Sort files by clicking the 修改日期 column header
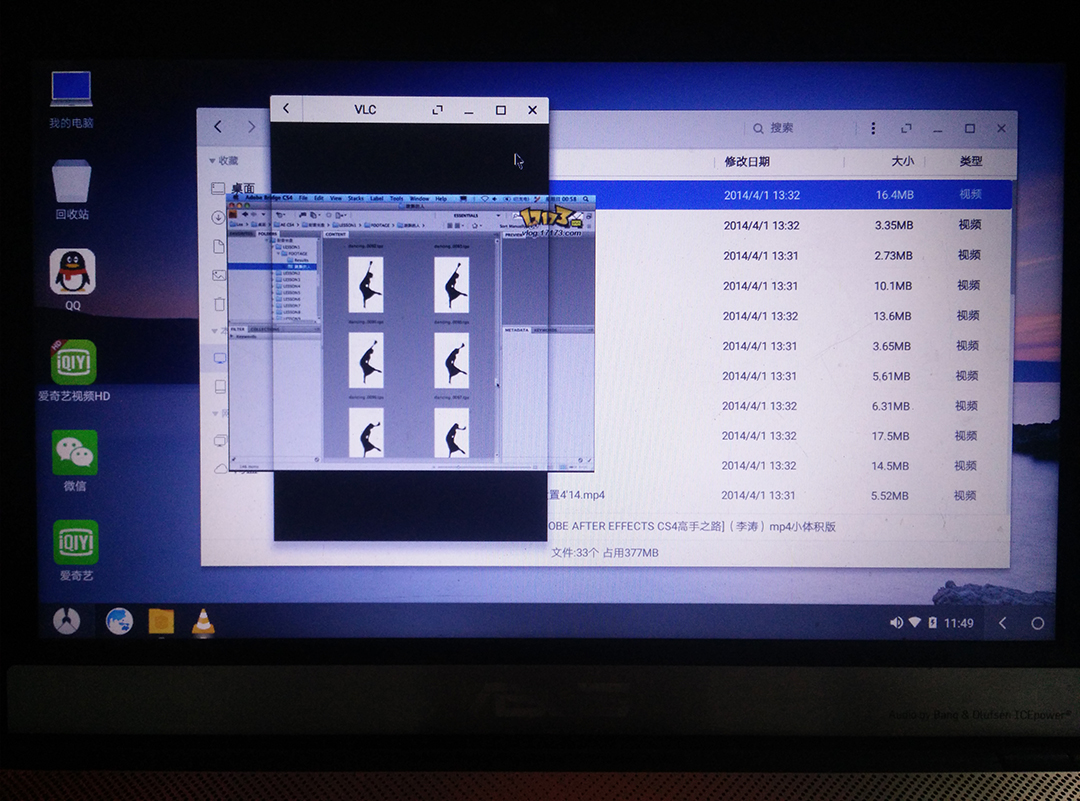The height and width of the screenshot is (801, 1080). [747, 161]
